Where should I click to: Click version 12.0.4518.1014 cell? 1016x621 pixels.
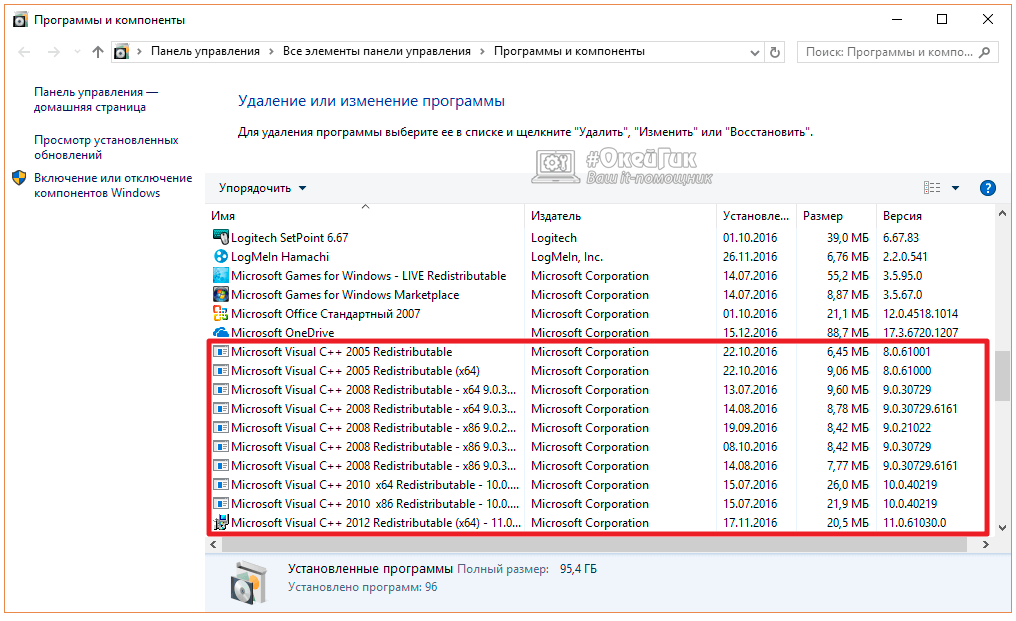920,314
